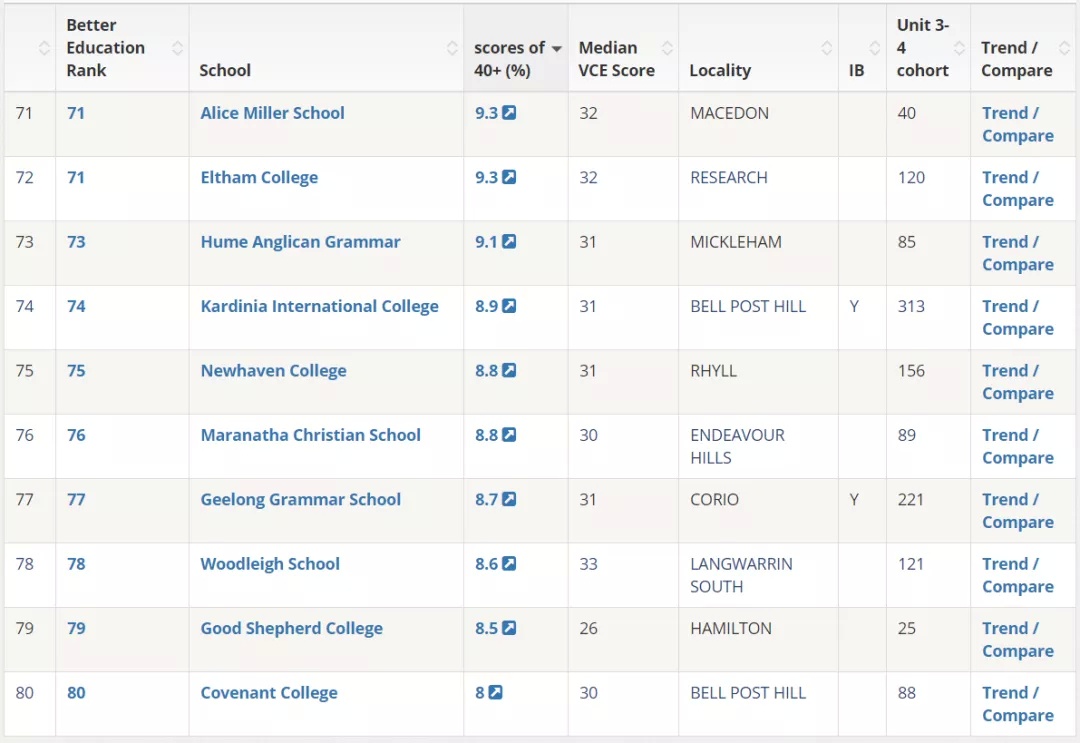The image size is (1080, 743).
Task: Click rank 73 link for Hume Anglican
Action: (x=76, y=242)
